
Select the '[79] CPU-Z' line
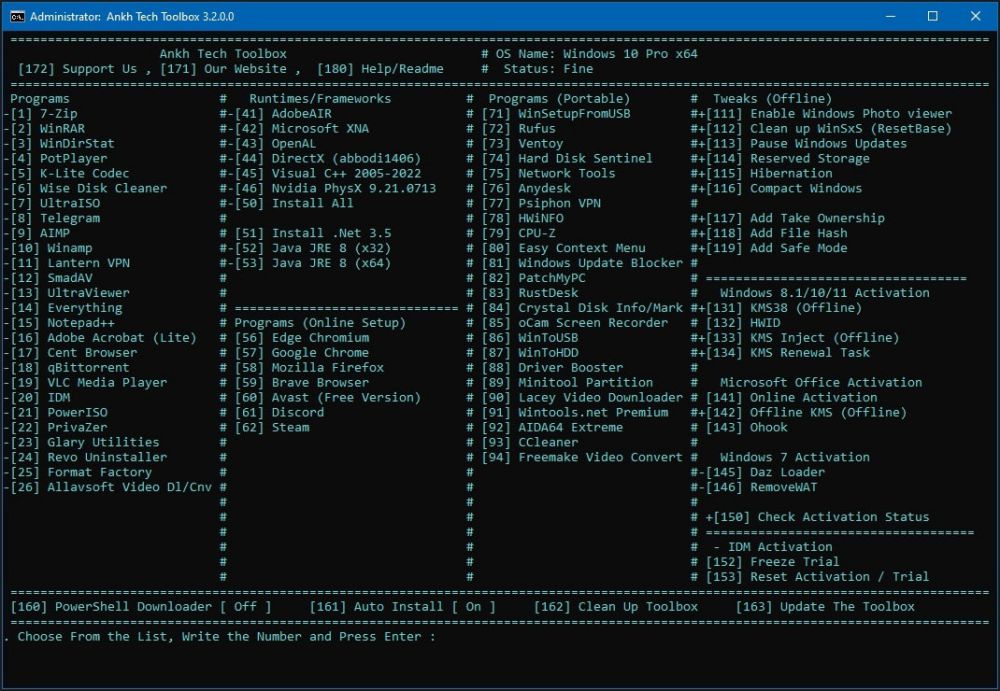[518, 233]
